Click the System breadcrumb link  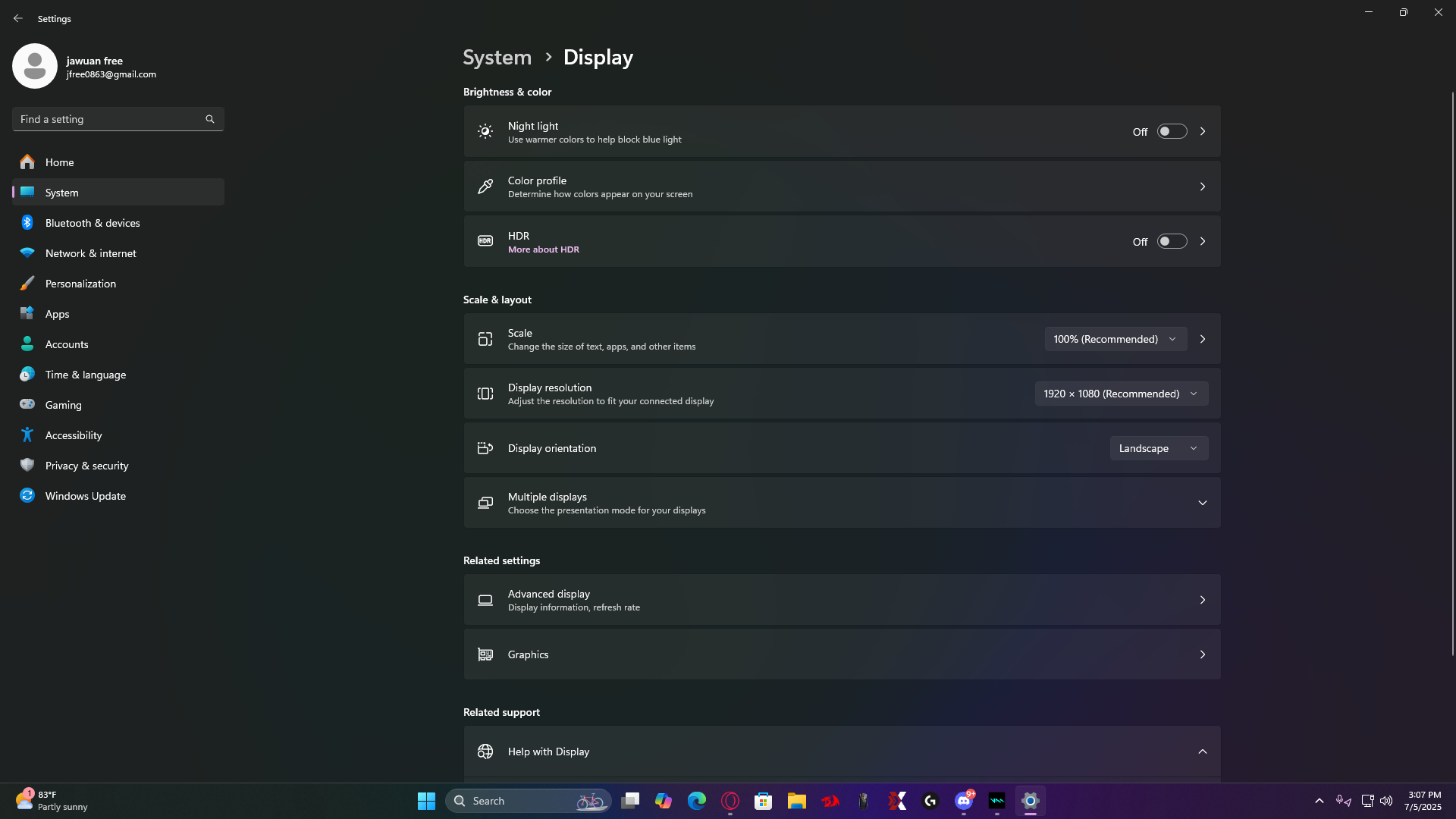click(497, 58)
